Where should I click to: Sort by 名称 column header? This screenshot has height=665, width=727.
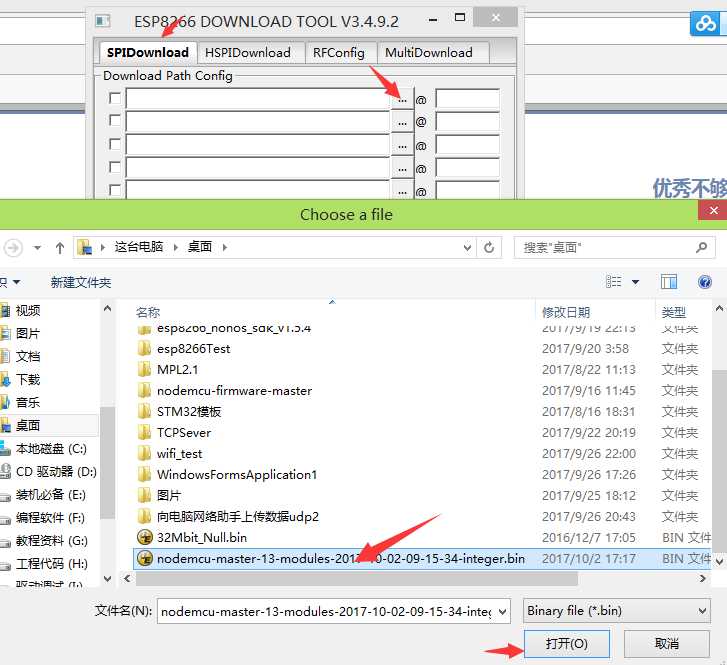point(148,312)
